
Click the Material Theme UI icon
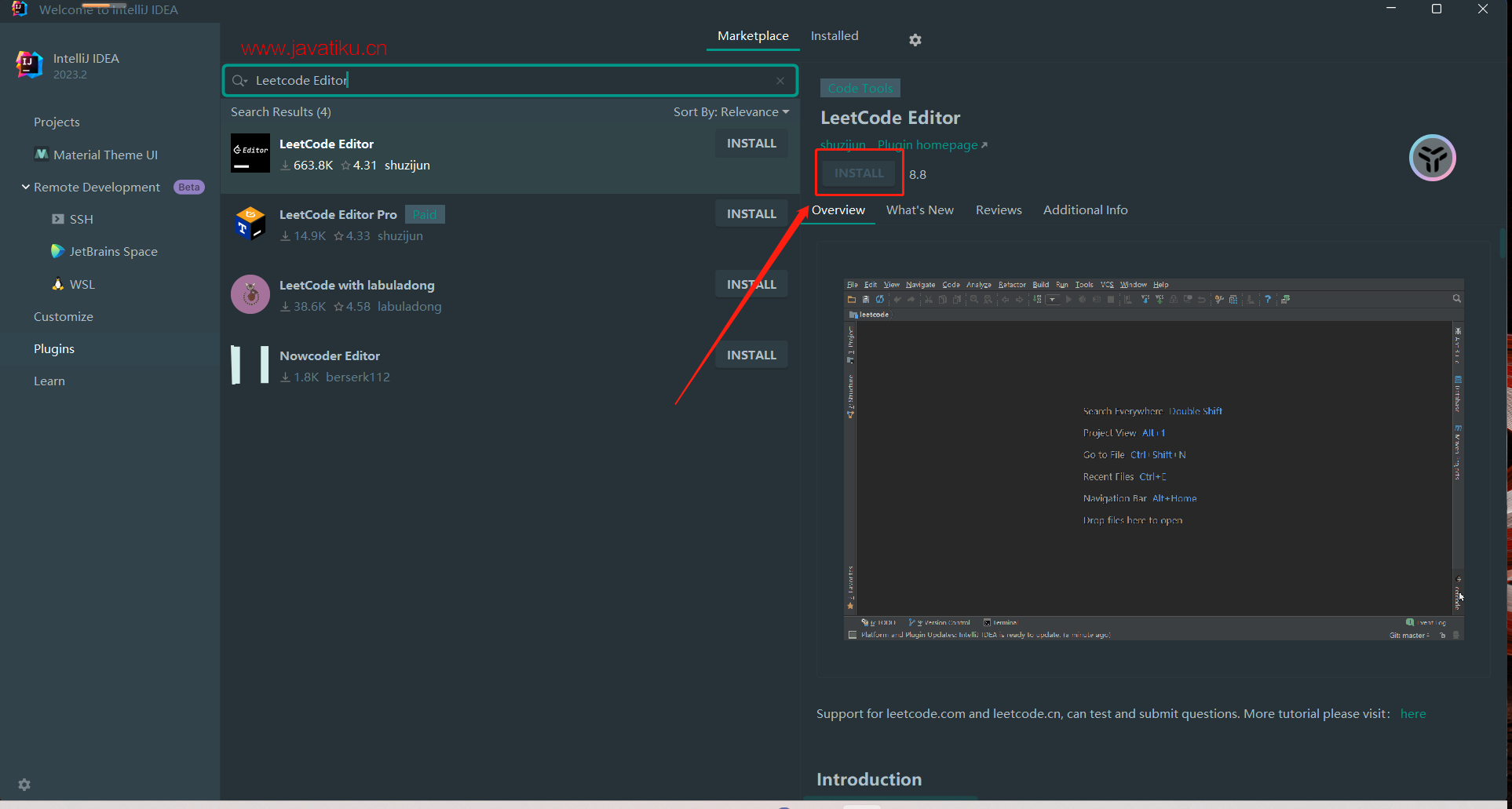(x=42, y=155)
